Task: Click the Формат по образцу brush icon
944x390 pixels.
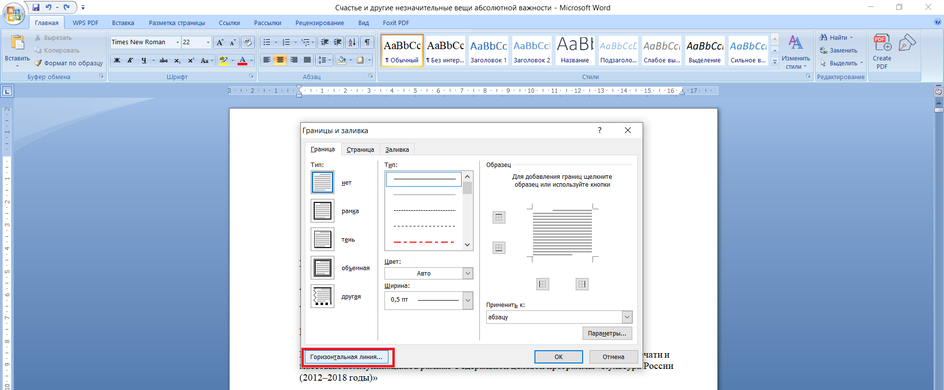Action: coord(38,63)
